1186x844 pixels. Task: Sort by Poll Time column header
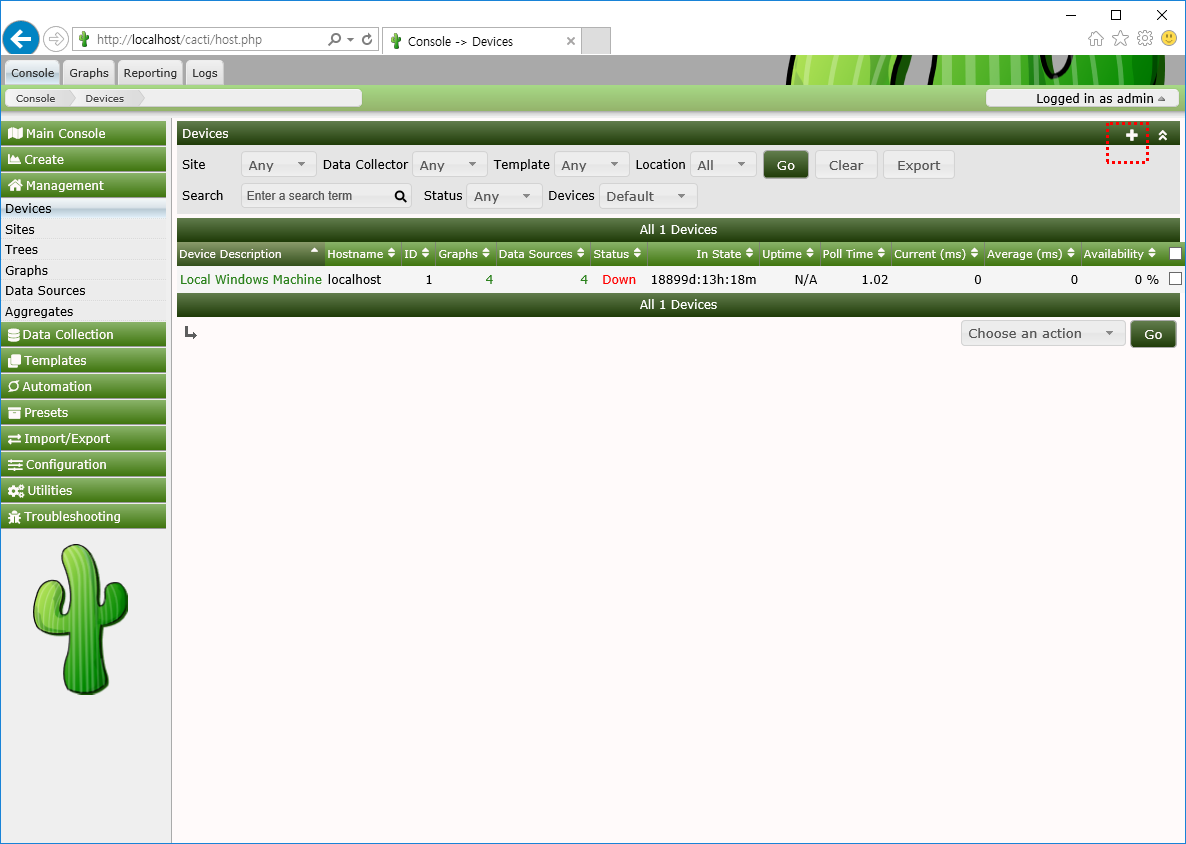(x=855, y=254)
